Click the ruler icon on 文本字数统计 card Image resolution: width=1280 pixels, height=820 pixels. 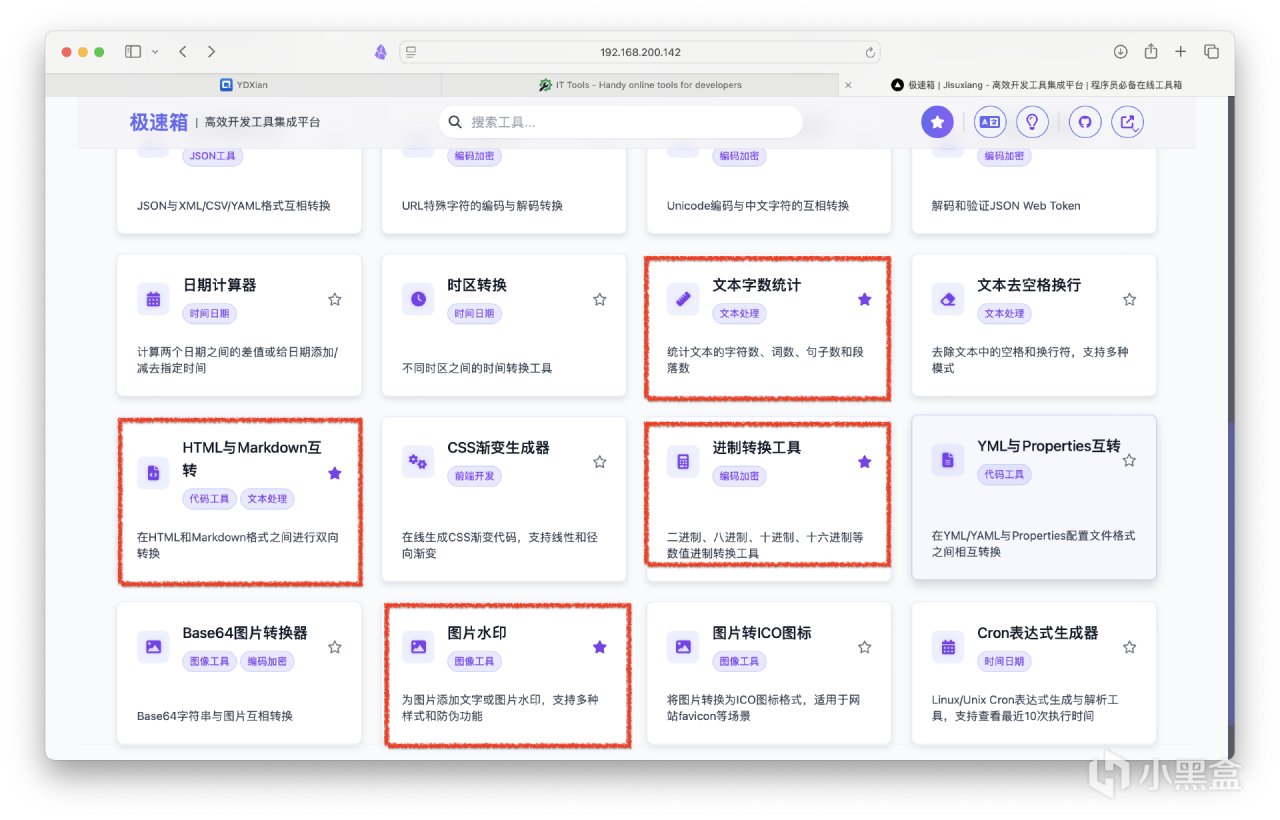point(683,298)
